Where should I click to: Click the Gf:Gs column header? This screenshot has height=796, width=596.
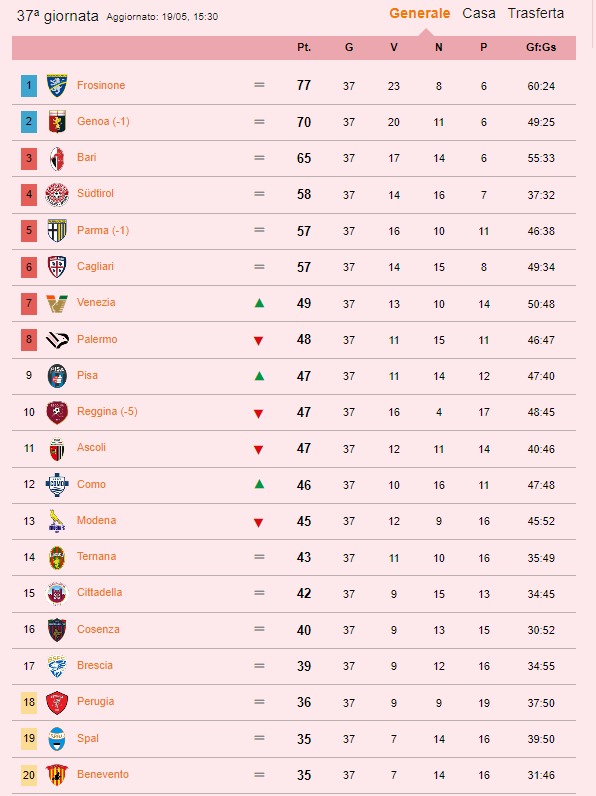[541, 47]
